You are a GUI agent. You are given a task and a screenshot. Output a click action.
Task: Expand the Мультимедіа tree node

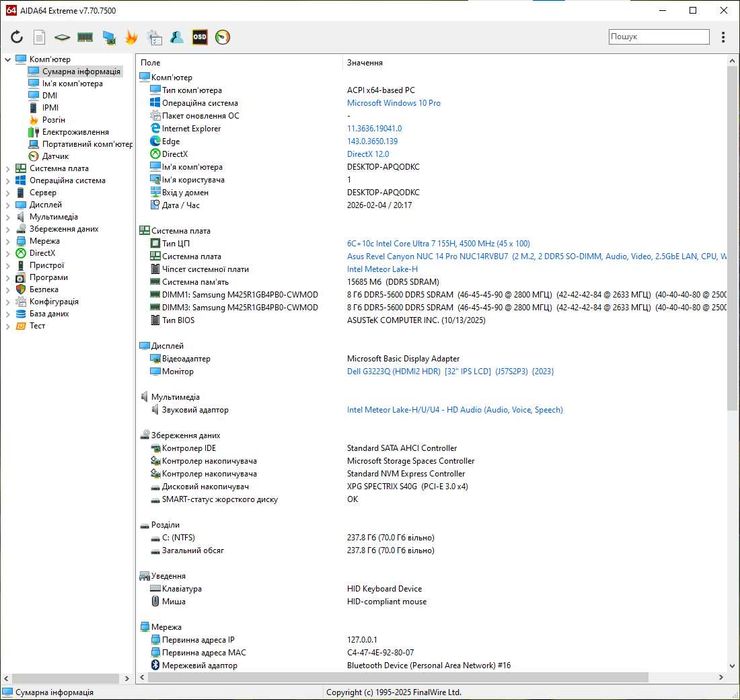click(x=7, y=217)
